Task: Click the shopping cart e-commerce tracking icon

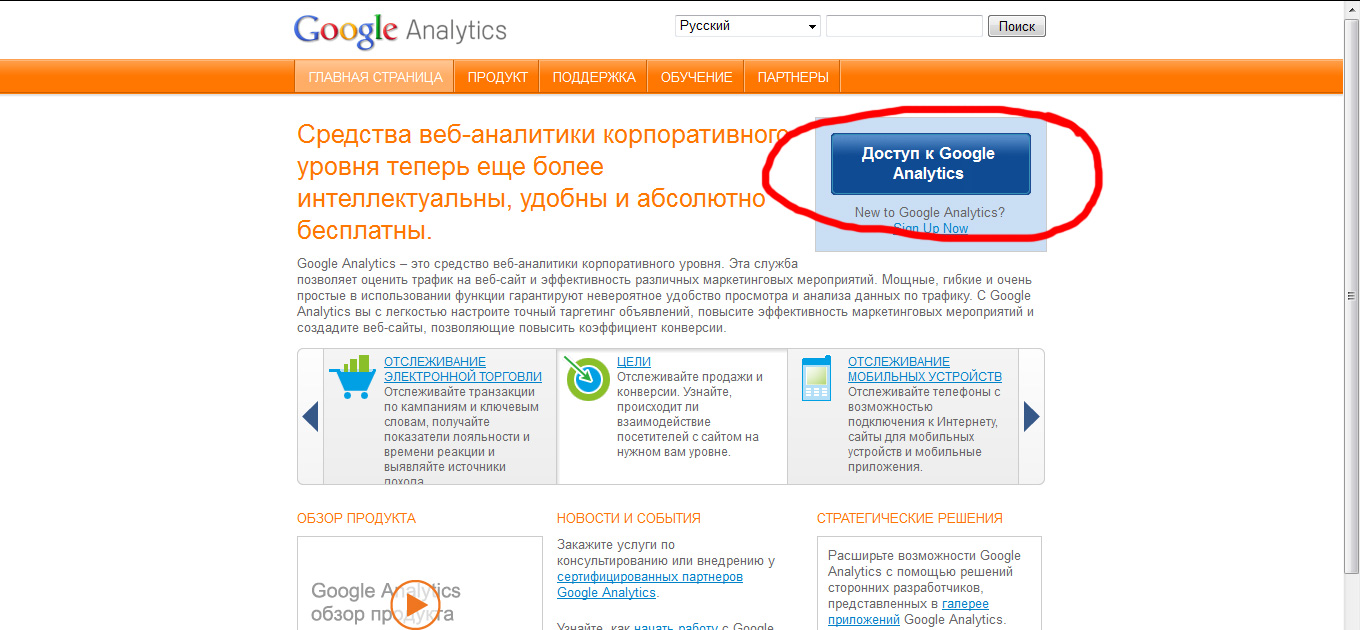Action: click(352, 377)
